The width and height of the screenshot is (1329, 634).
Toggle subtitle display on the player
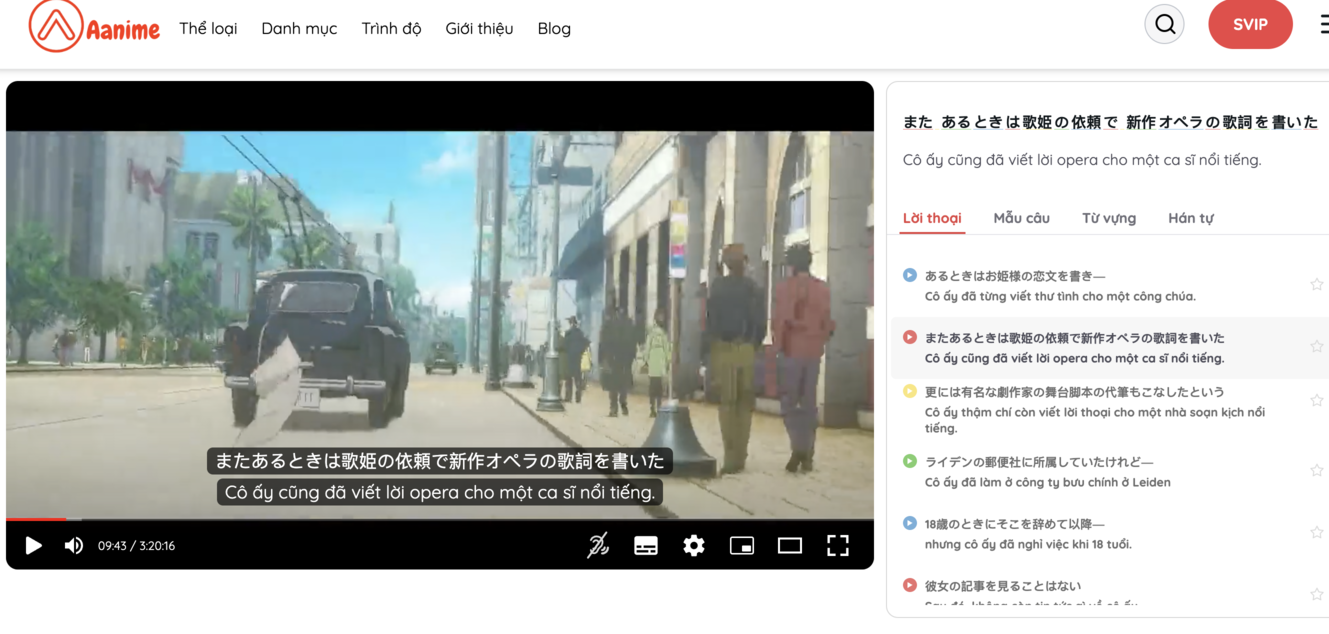(x=645, y=545)
